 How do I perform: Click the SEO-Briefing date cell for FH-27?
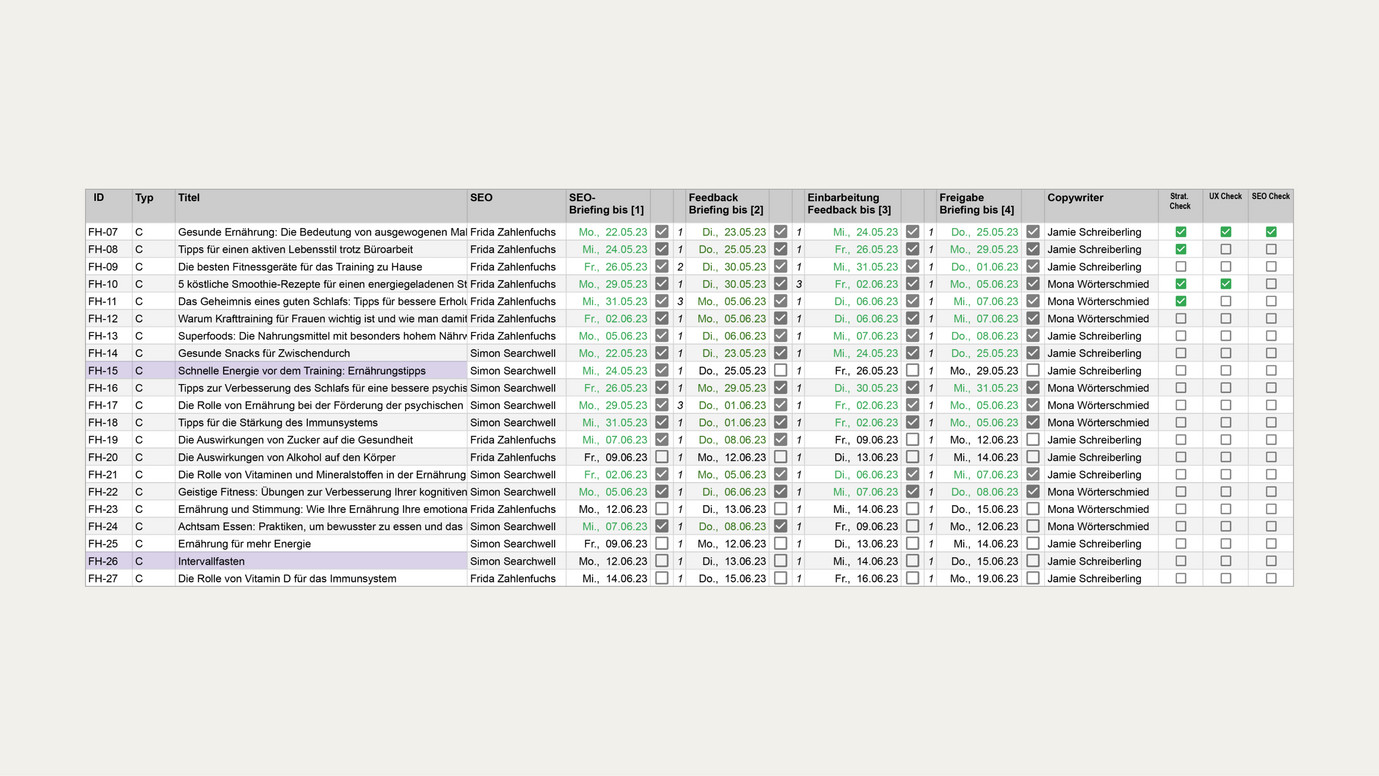[607, 579]
